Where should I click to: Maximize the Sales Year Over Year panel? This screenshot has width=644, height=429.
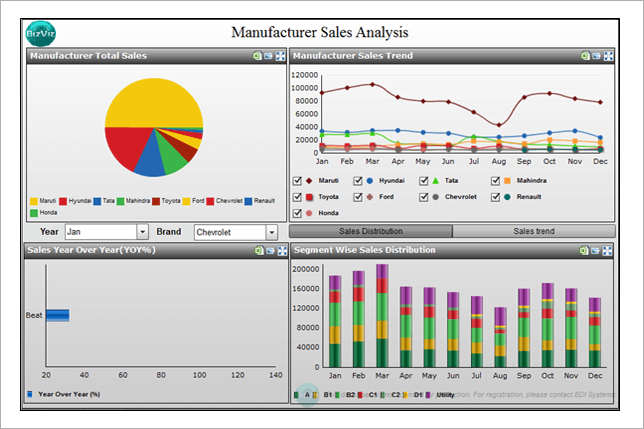coord(282,250)
